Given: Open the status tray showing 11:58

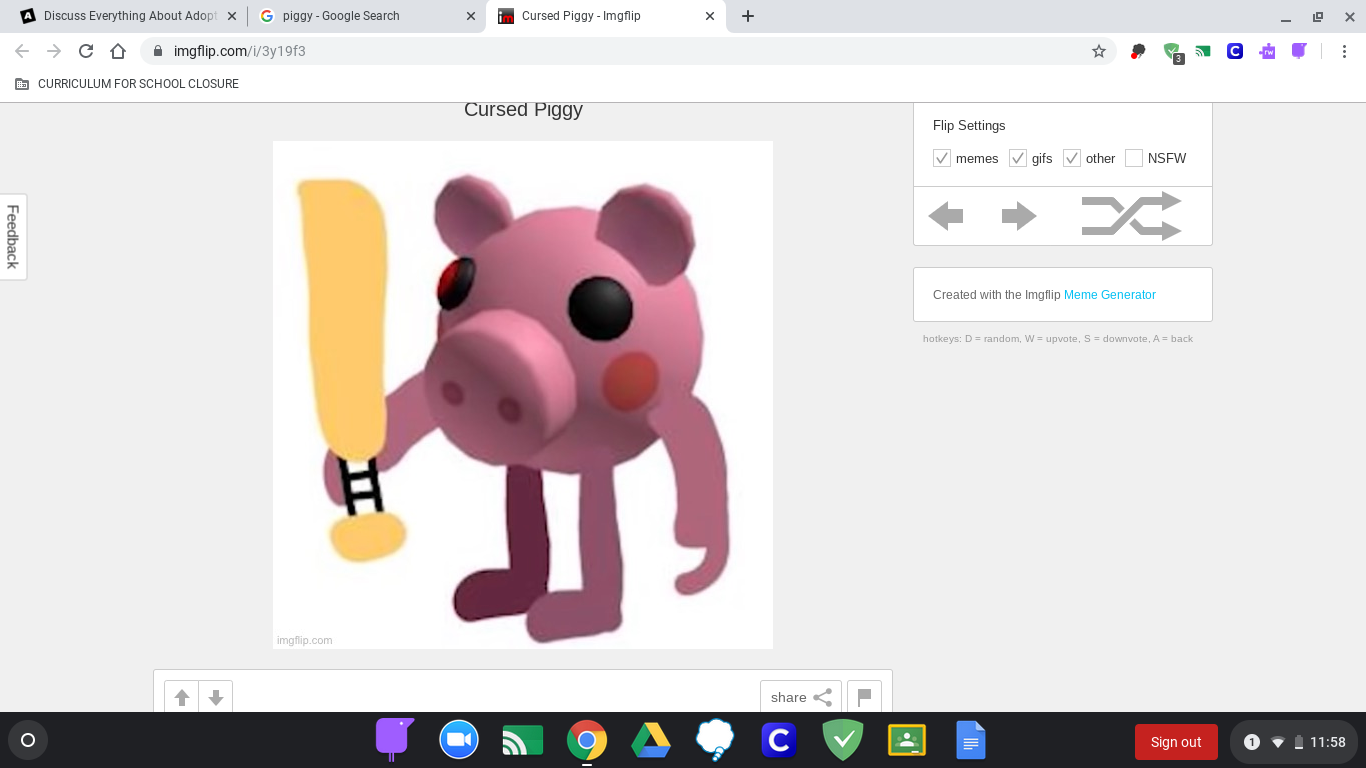Looking at the screenshot, I should pyautogui.click(x=1295, y=742).
